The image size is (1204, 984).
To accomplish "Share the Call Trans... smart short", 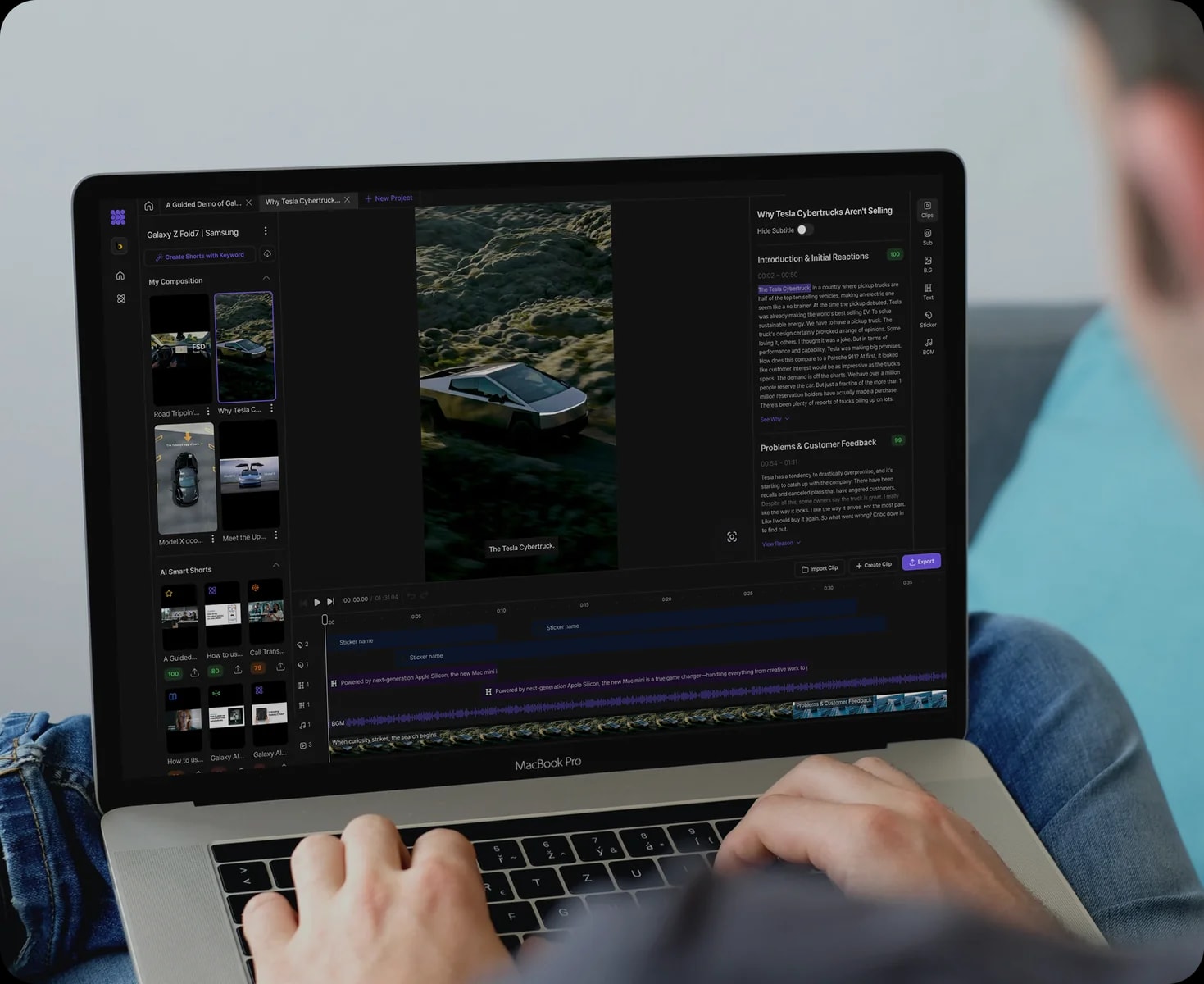I will click(280, 667).
